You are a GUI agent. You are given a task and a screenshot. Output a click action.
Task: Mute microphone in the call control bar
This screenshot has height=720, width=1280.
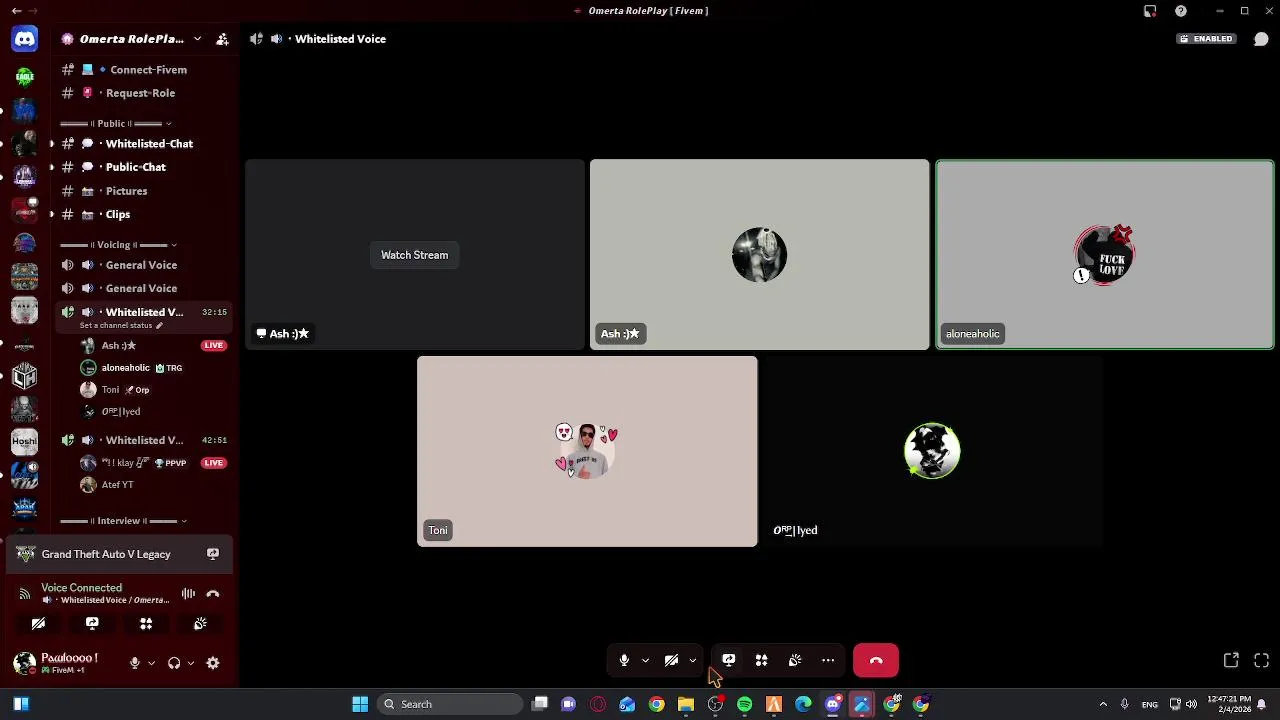(x=624, y=660)
